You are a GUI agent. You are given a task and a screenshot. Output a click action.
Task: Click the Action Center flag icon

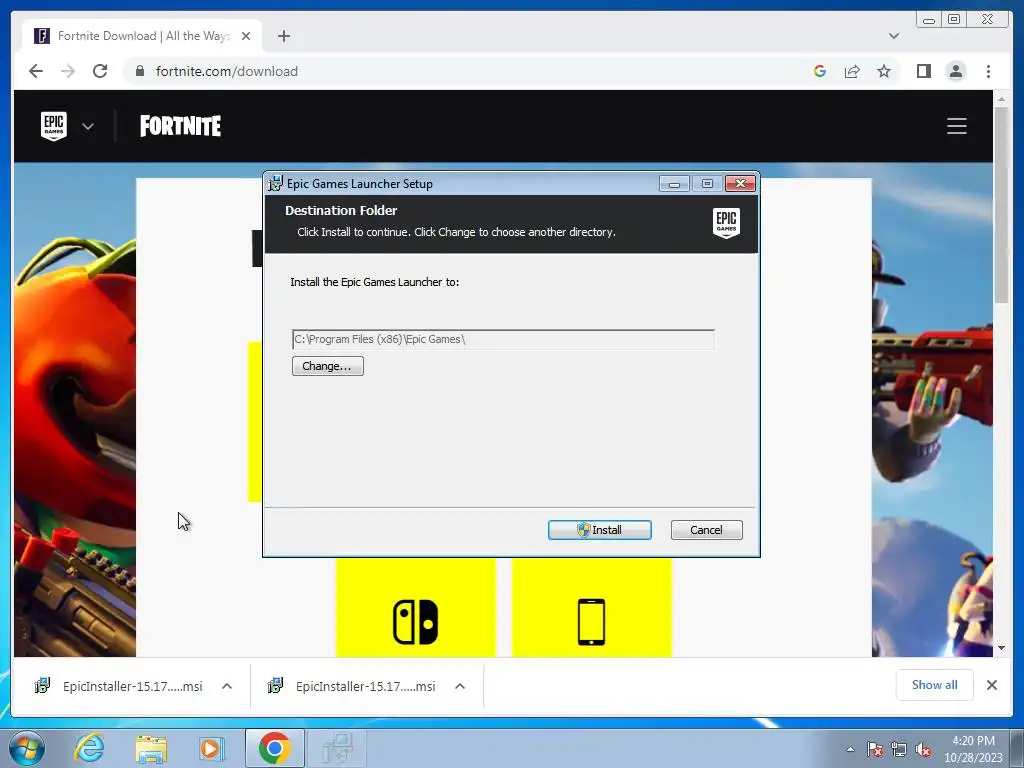point(875,749)
